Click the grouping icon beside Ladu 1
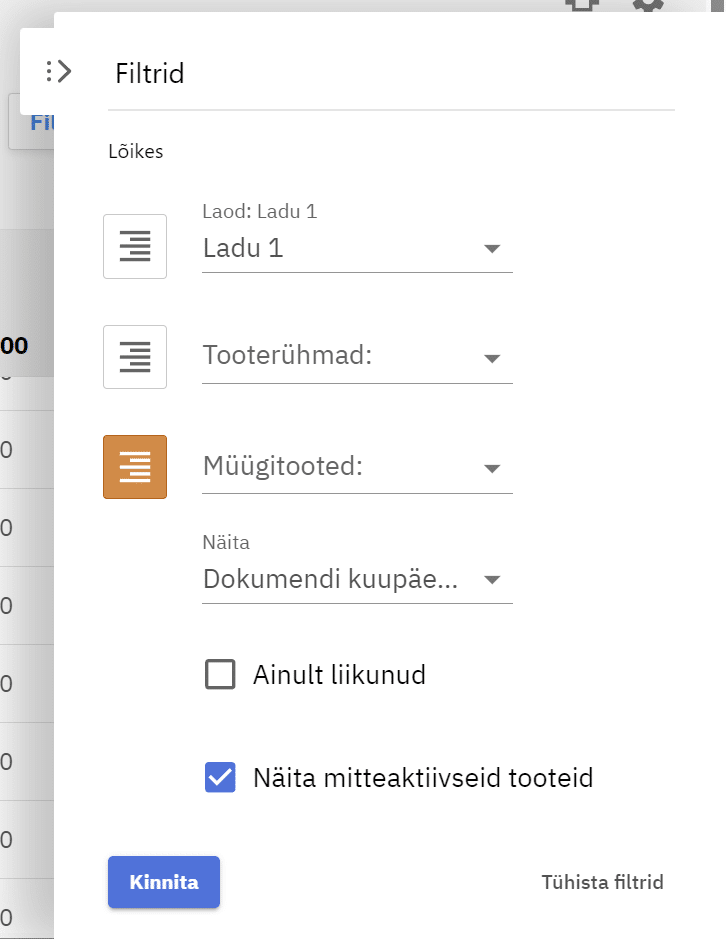The height and width of the screenshot is (939, 726). coord(135,246)
